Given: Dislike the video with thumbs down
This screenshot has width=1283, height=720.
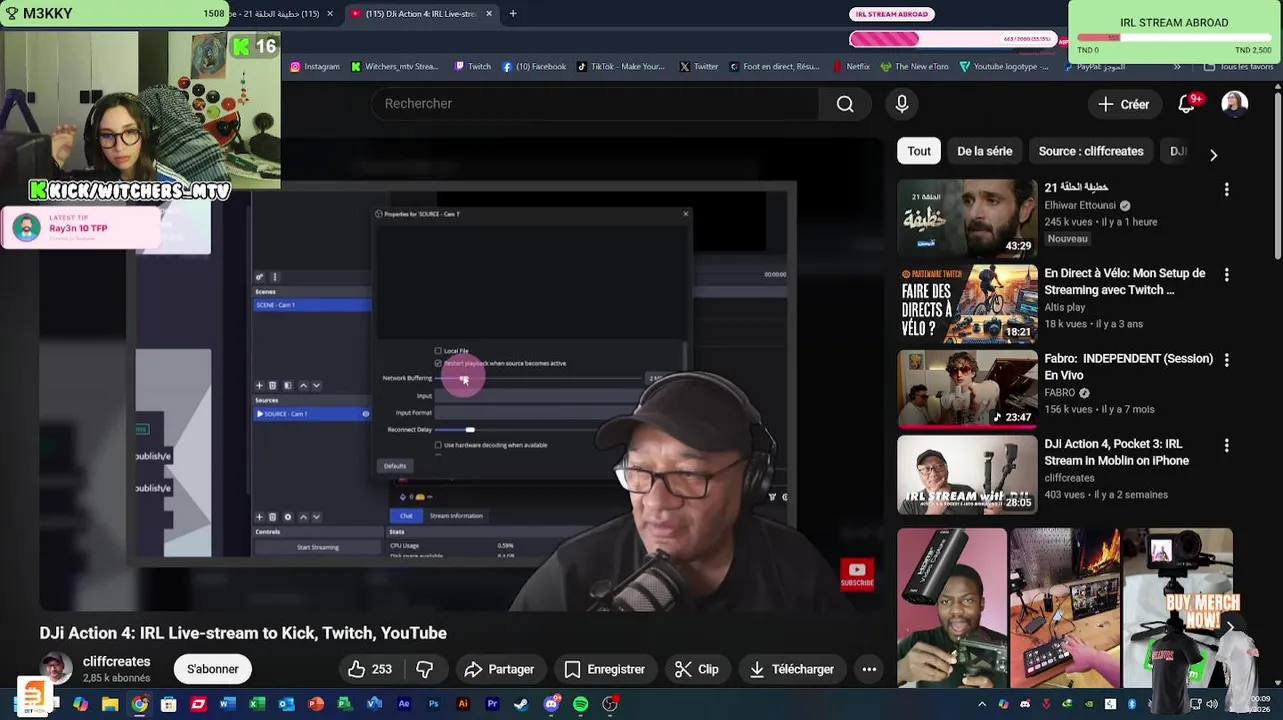Looking at the screenshot, I should (x=425, y=669).
